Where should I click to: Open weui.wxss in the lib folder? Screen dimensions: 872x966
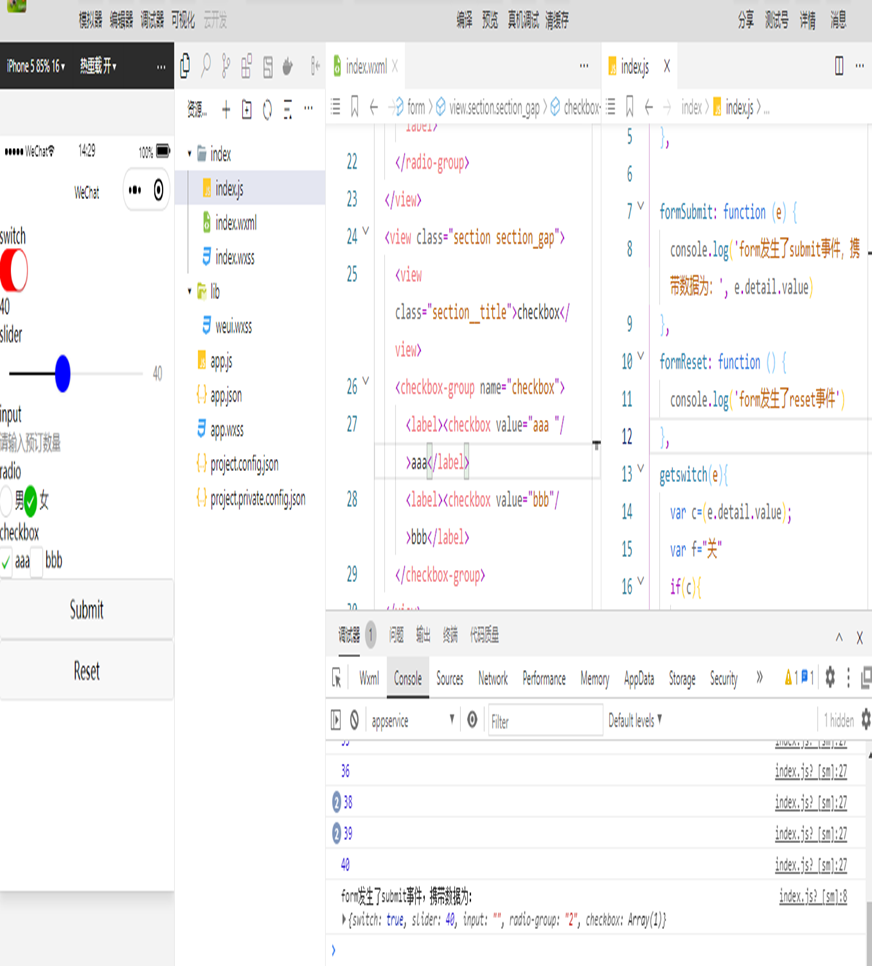coord(233,326)
